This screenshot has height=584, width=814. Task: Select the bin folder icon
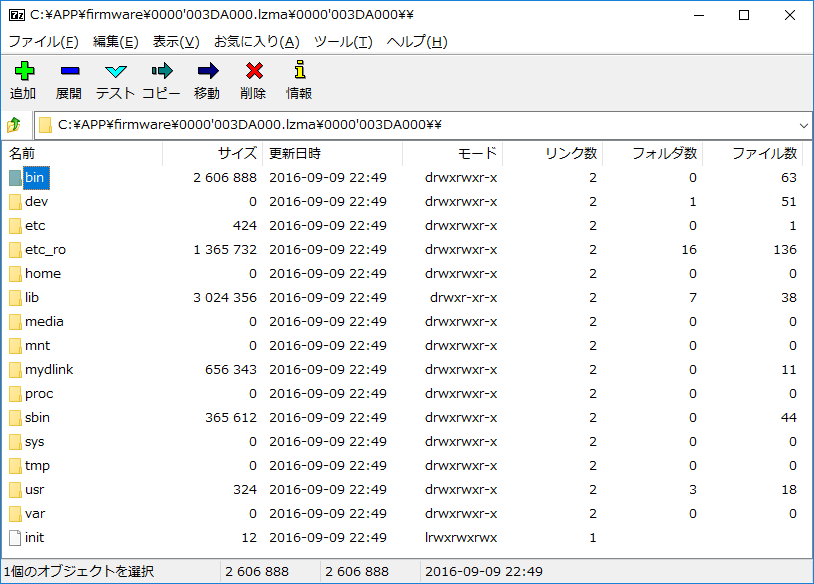[15, 178]
